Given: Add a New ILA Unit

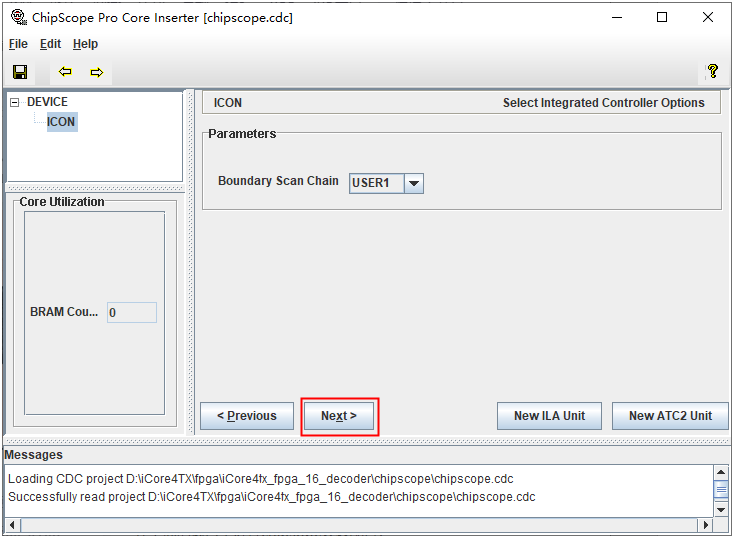Looking at the screenshot, I should click(x=549, y=416).
